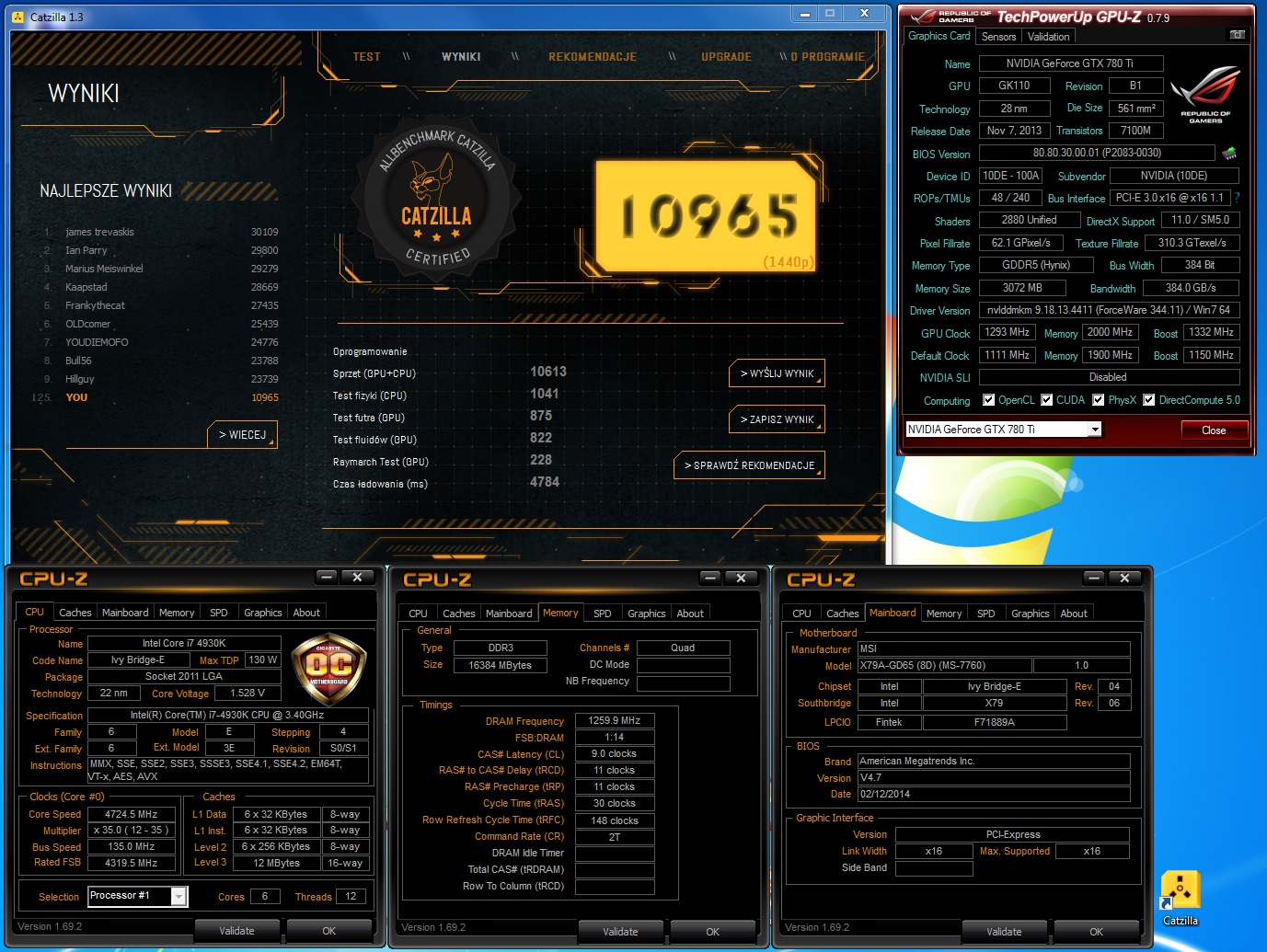The height and width of the screenshot is (952, 1267).
Task: Click OK in the left CPU-Z window
Action: coord(328,931)
